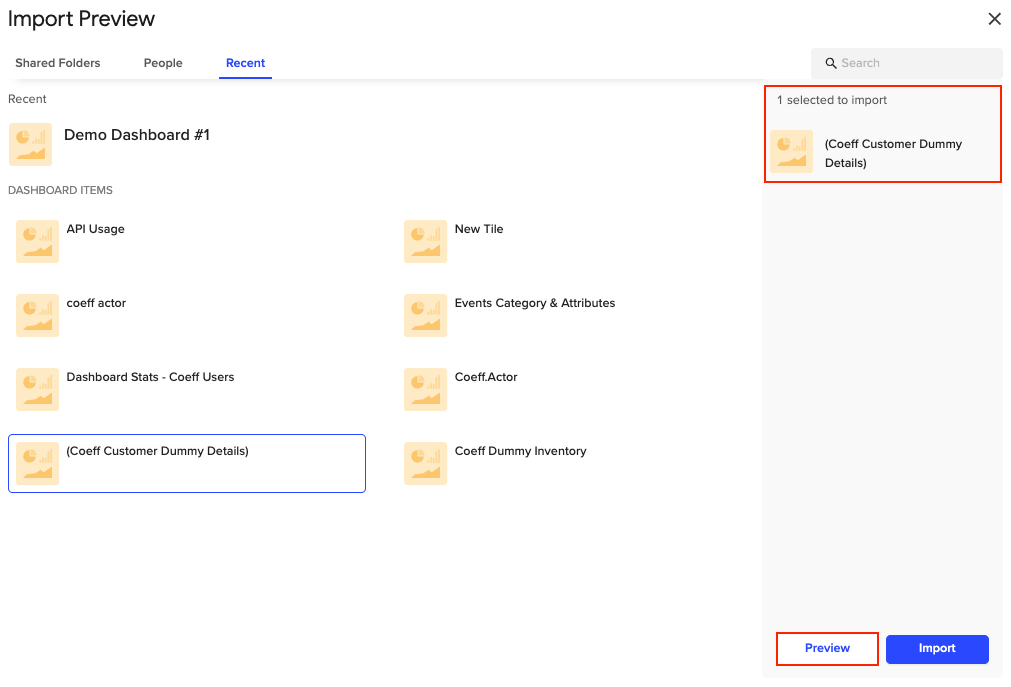
Task: Select the Recent tab
Action: tap(245, 63)
